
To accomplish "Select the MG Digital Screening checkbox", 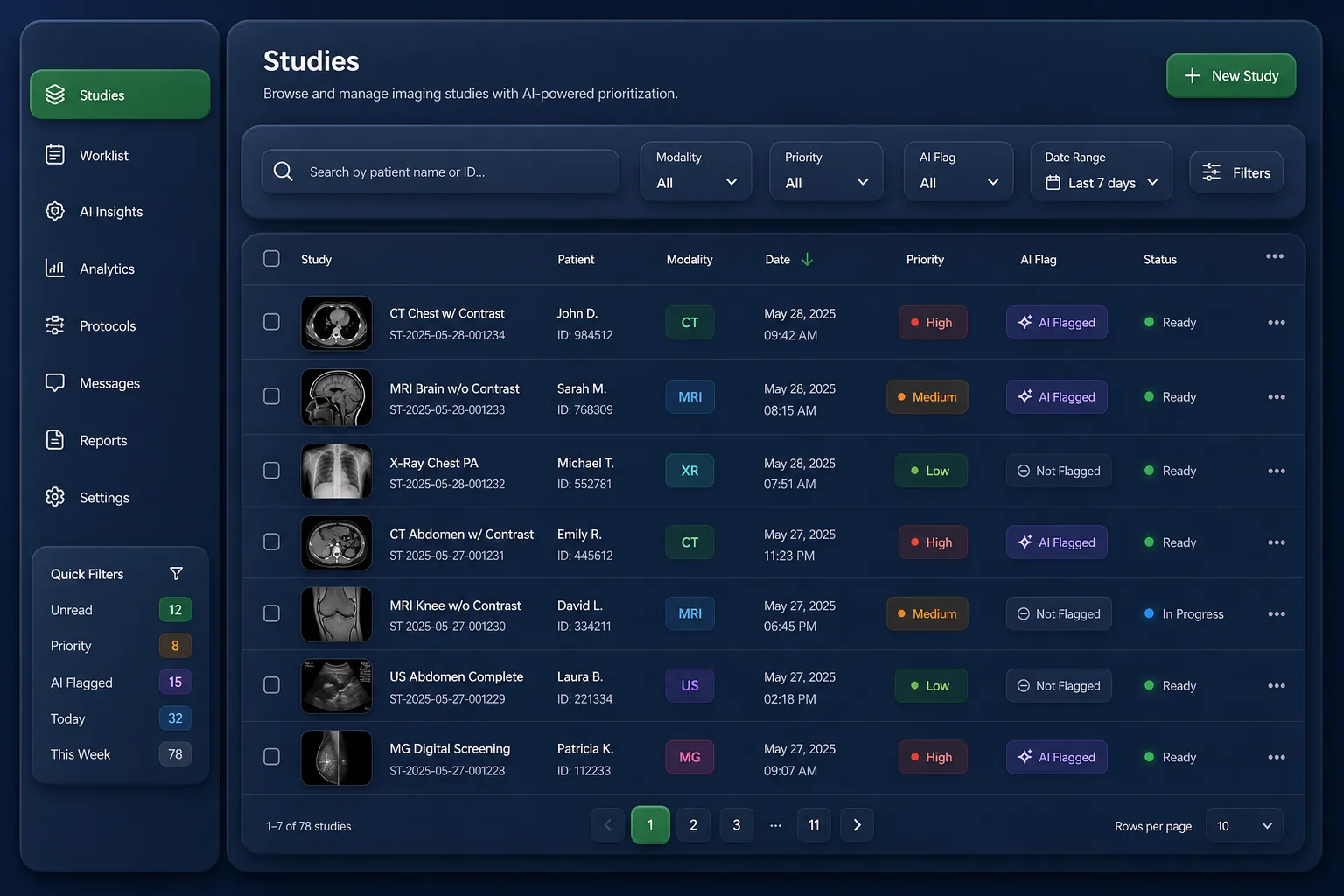I will [272, 757].
